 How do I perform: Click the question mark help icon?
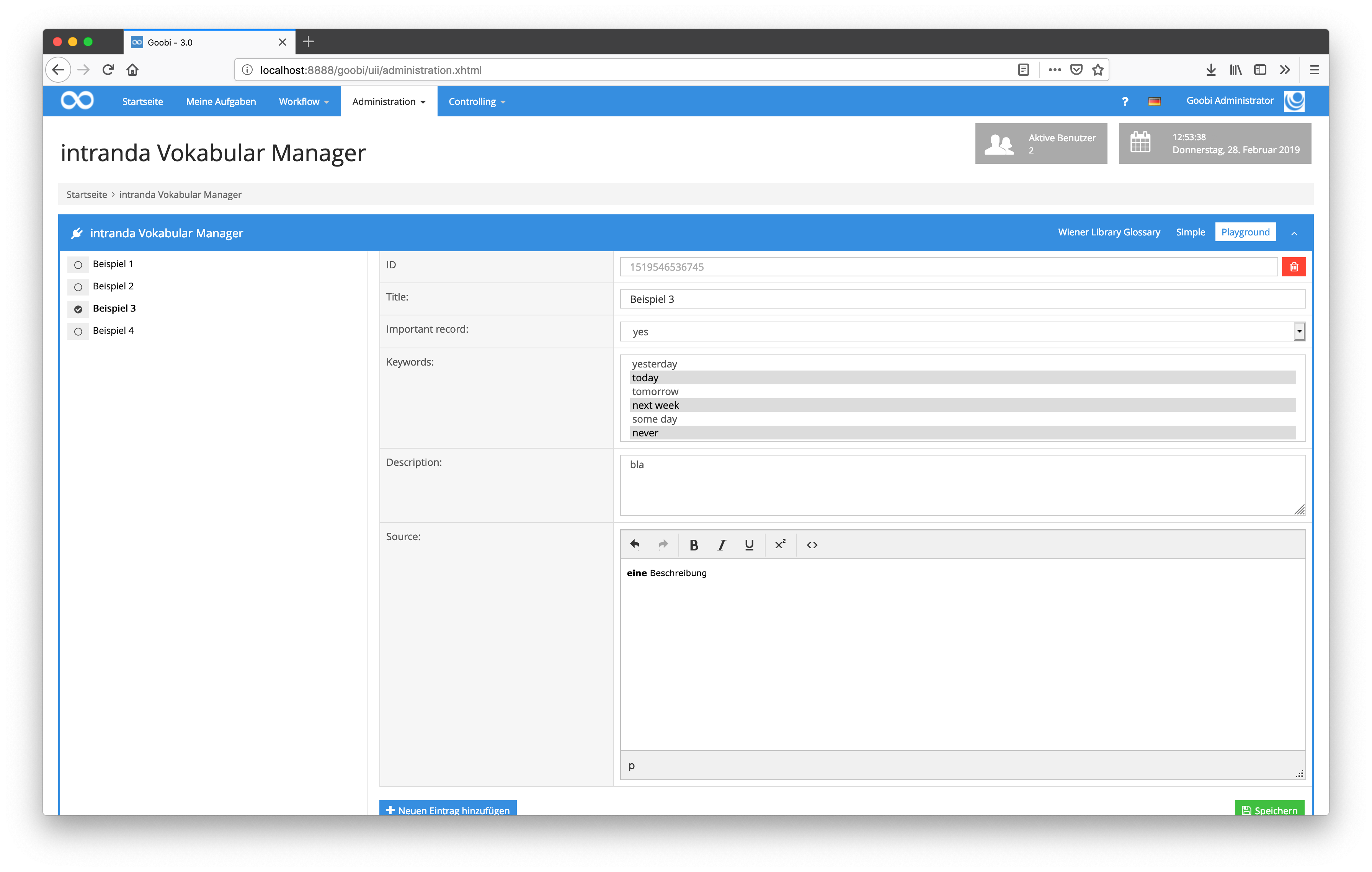click(1125, 101)
